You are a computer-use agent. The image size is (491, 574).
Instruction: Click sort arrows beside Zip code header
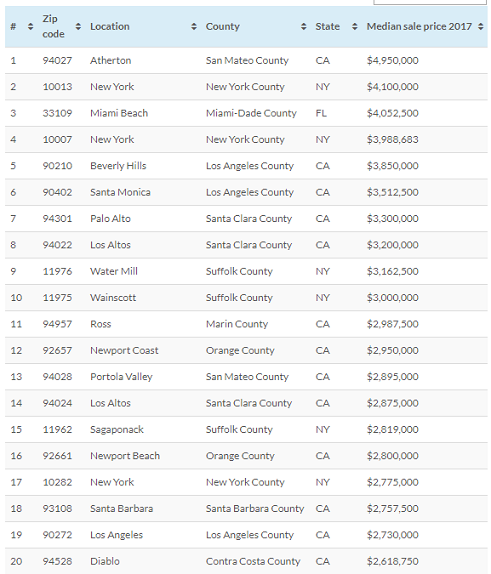[78, 26]
